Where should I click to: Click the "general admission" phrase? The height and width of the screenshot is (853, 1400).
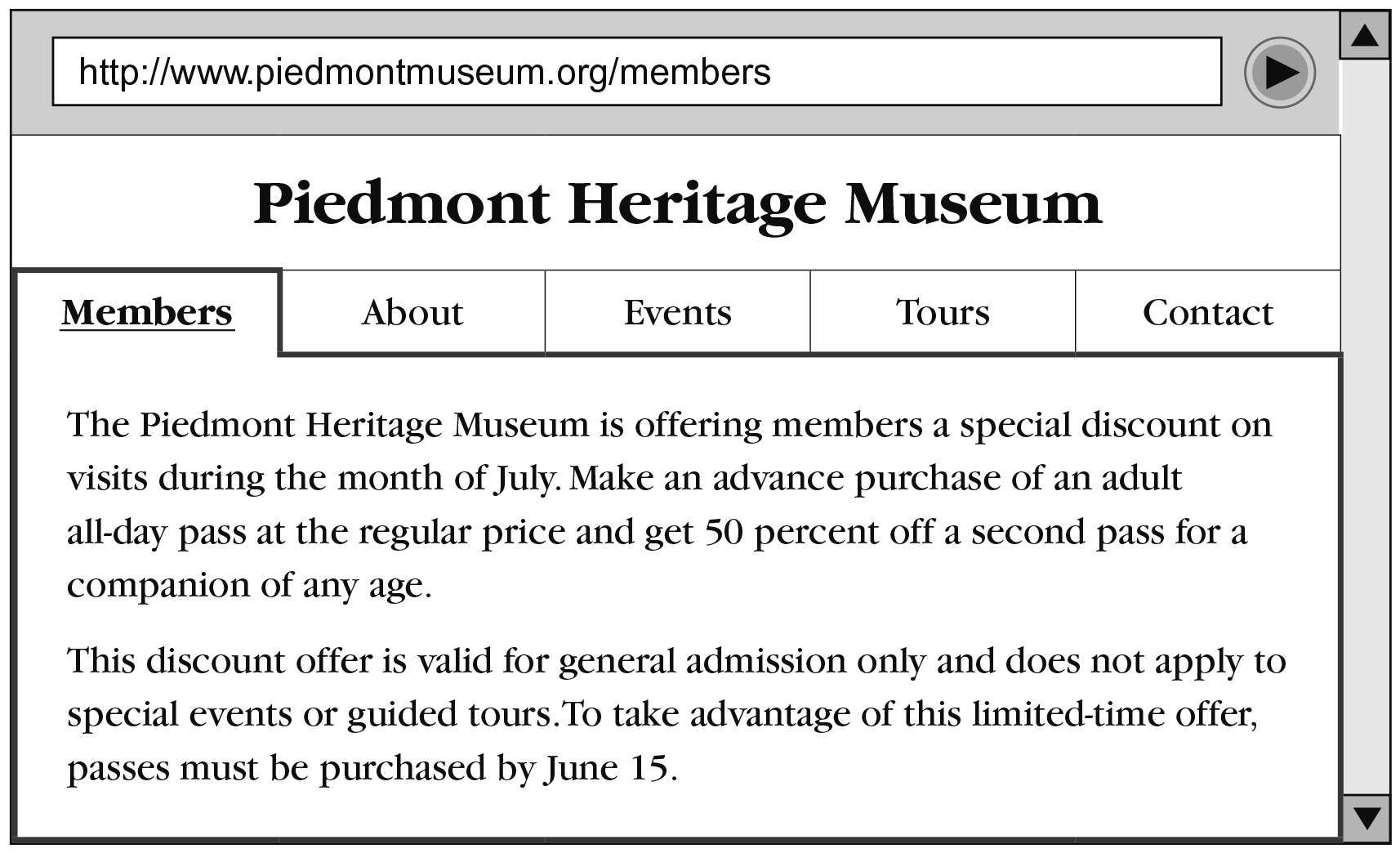[x=702, y=661]
